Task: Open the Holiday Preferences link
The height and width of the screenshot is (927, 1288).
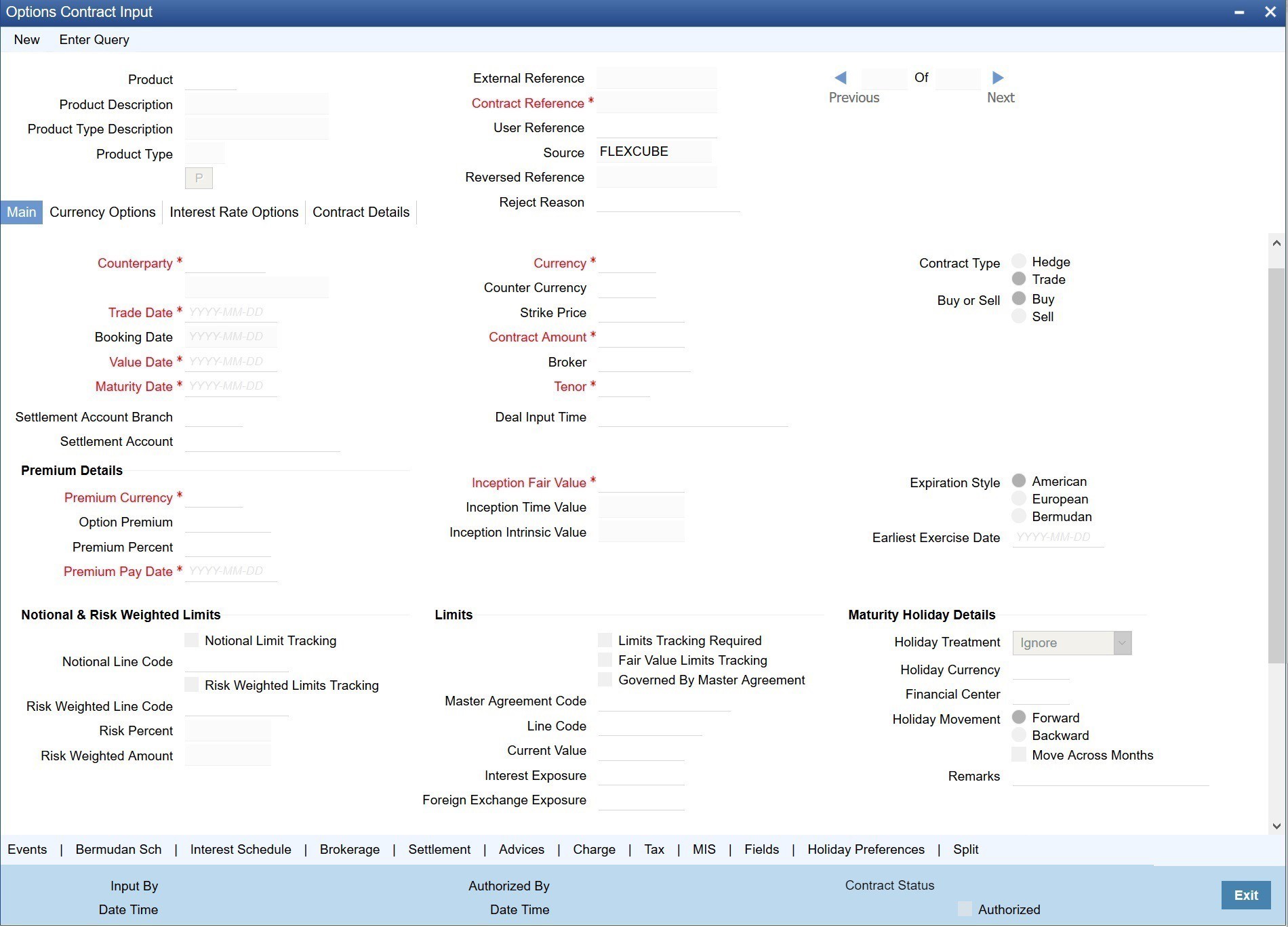Action: [x=866, y=849]
